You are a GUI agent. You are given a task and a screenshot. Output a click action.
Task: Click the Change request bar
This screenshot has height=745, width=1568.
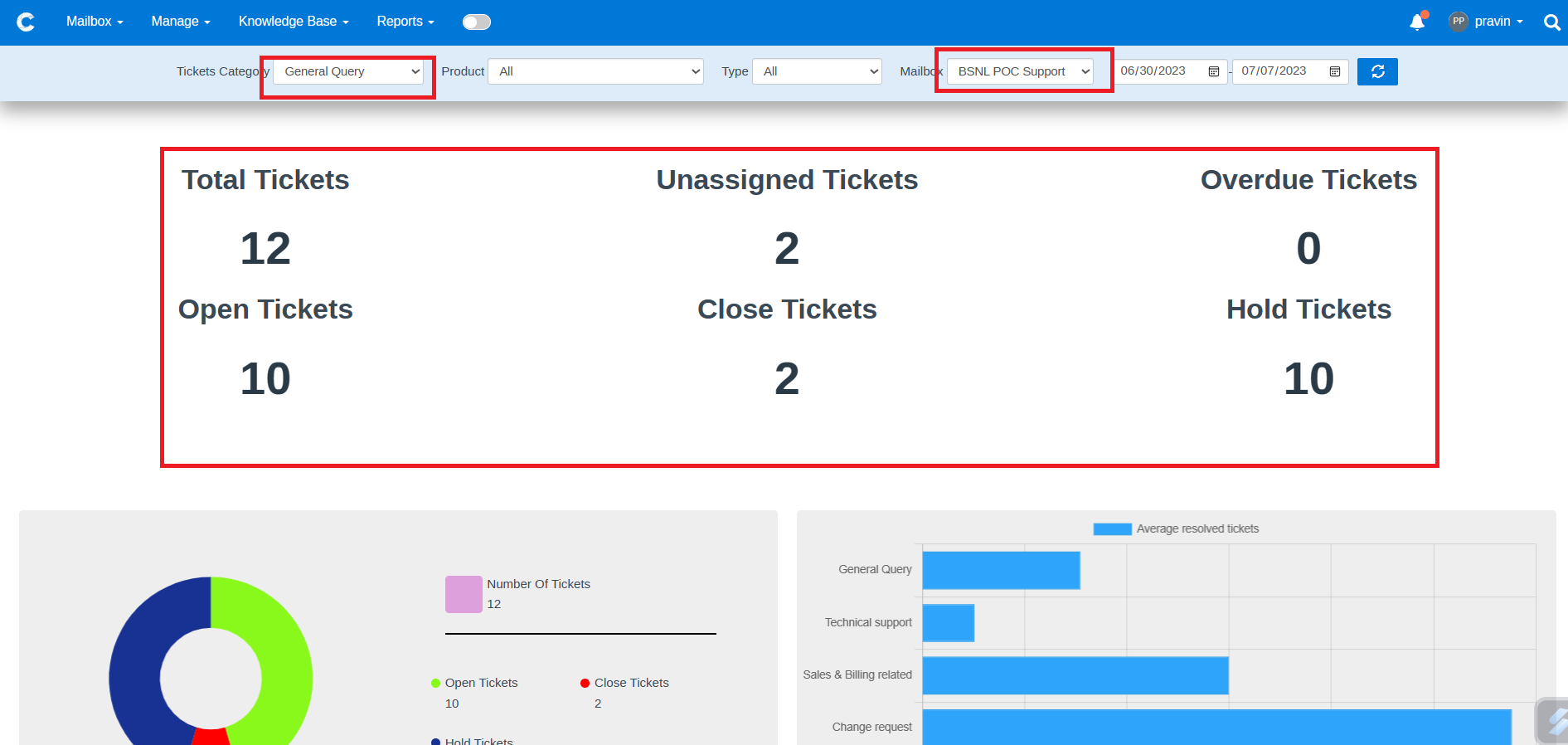(1216, 728)
